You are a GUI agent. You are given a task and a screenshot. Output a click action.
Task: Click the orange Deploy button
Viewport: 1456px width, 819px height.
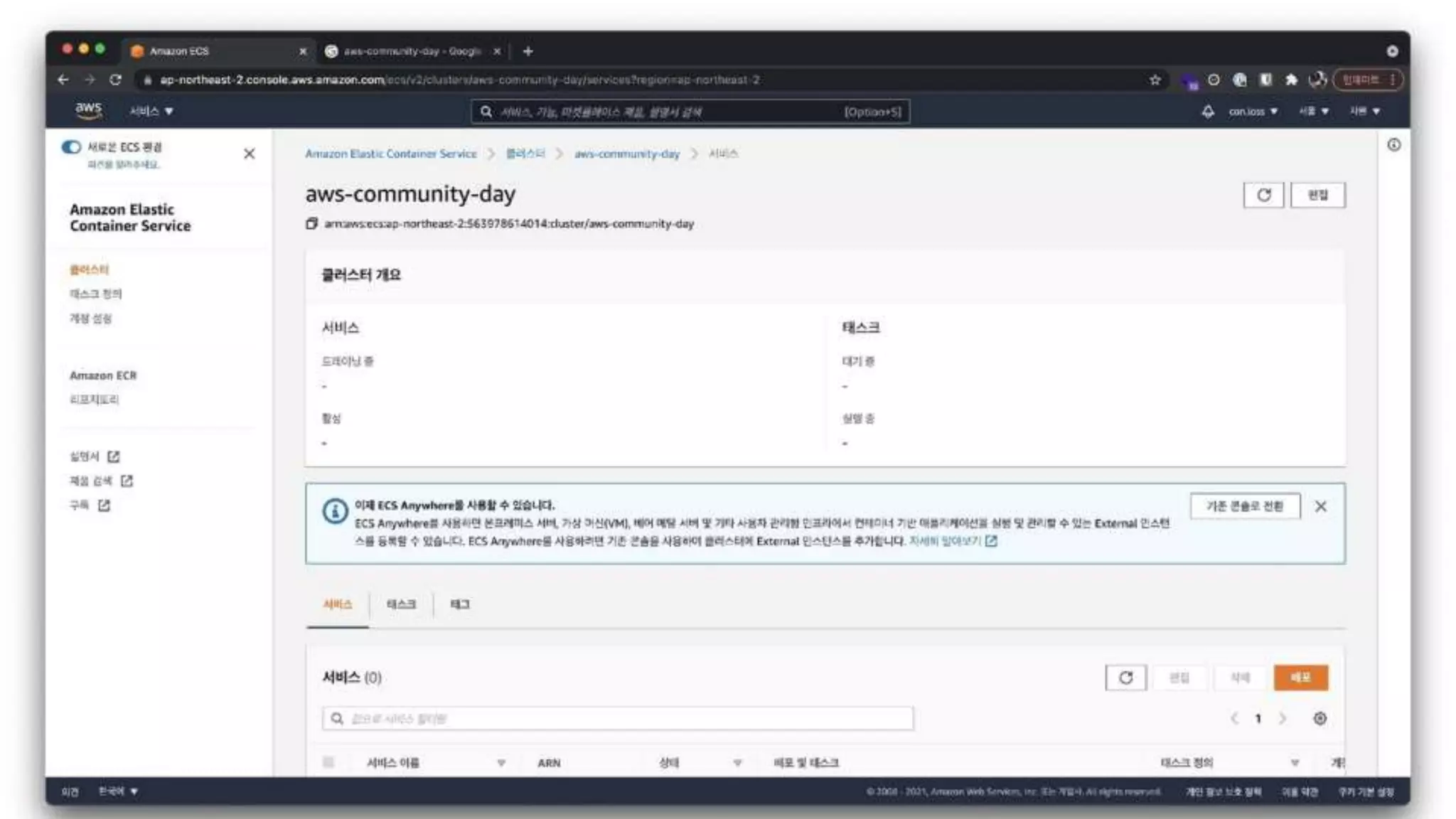pyautogui.click(x=1300, y=678)
